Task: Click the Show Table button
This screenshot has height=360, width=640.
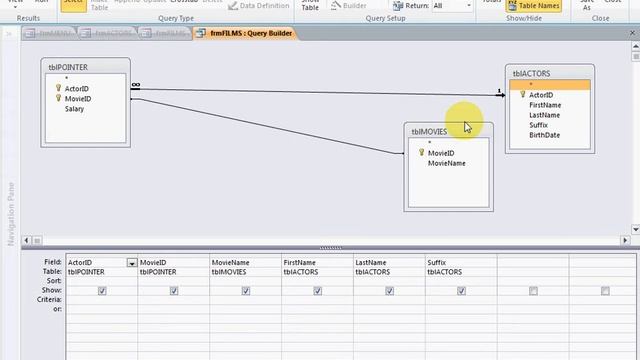Action: 310,5
